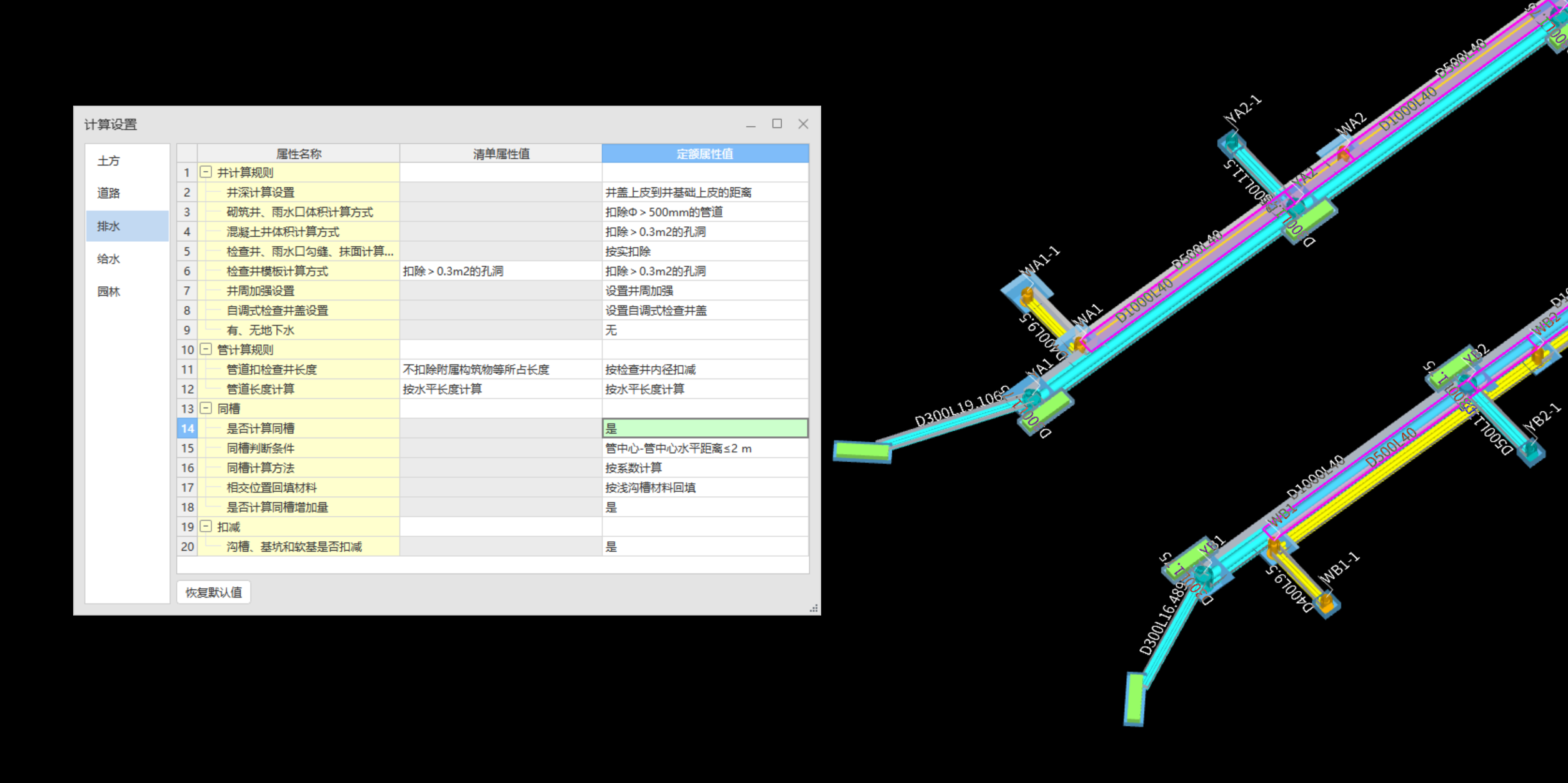Close the 计算设置 dialog
Screen dimensions: 1568x783
(x=803, y=124)
